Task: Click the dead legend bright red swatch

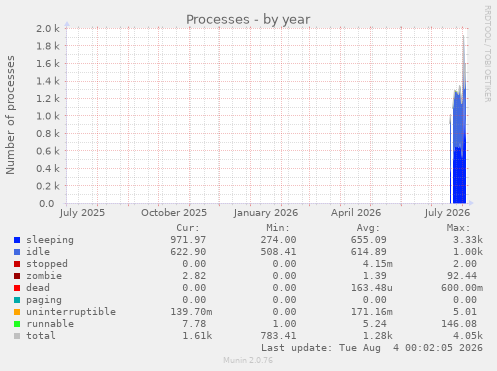Action: (17, 288)
